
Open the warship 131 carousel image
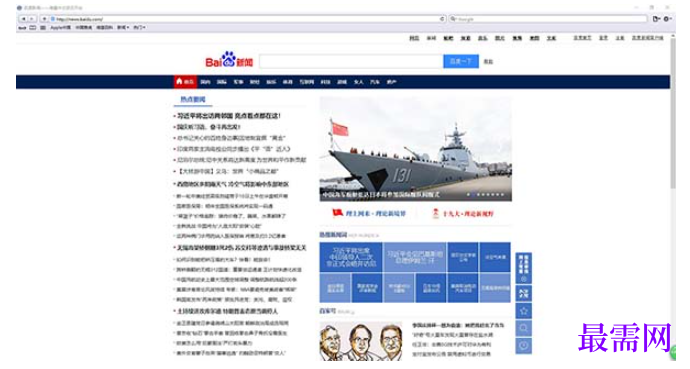[x=415, y=149]
